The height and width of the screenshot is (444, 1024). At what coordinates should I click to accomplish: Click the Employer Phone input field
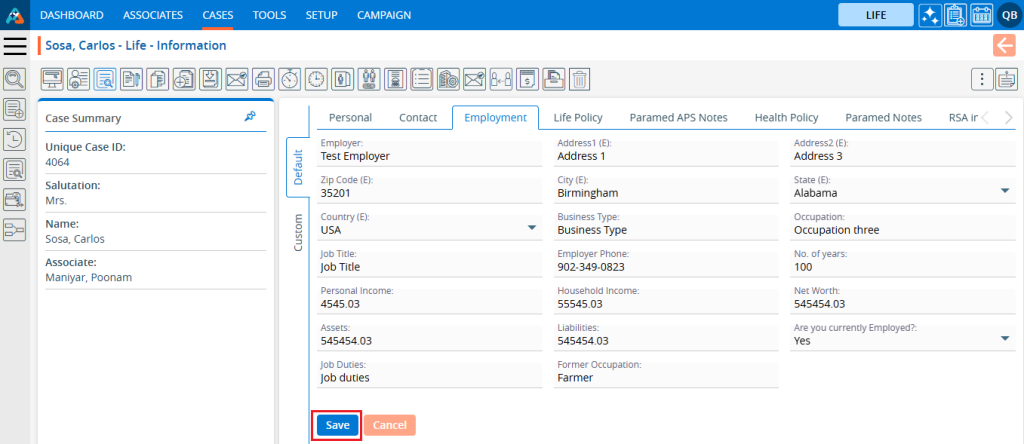664,267
